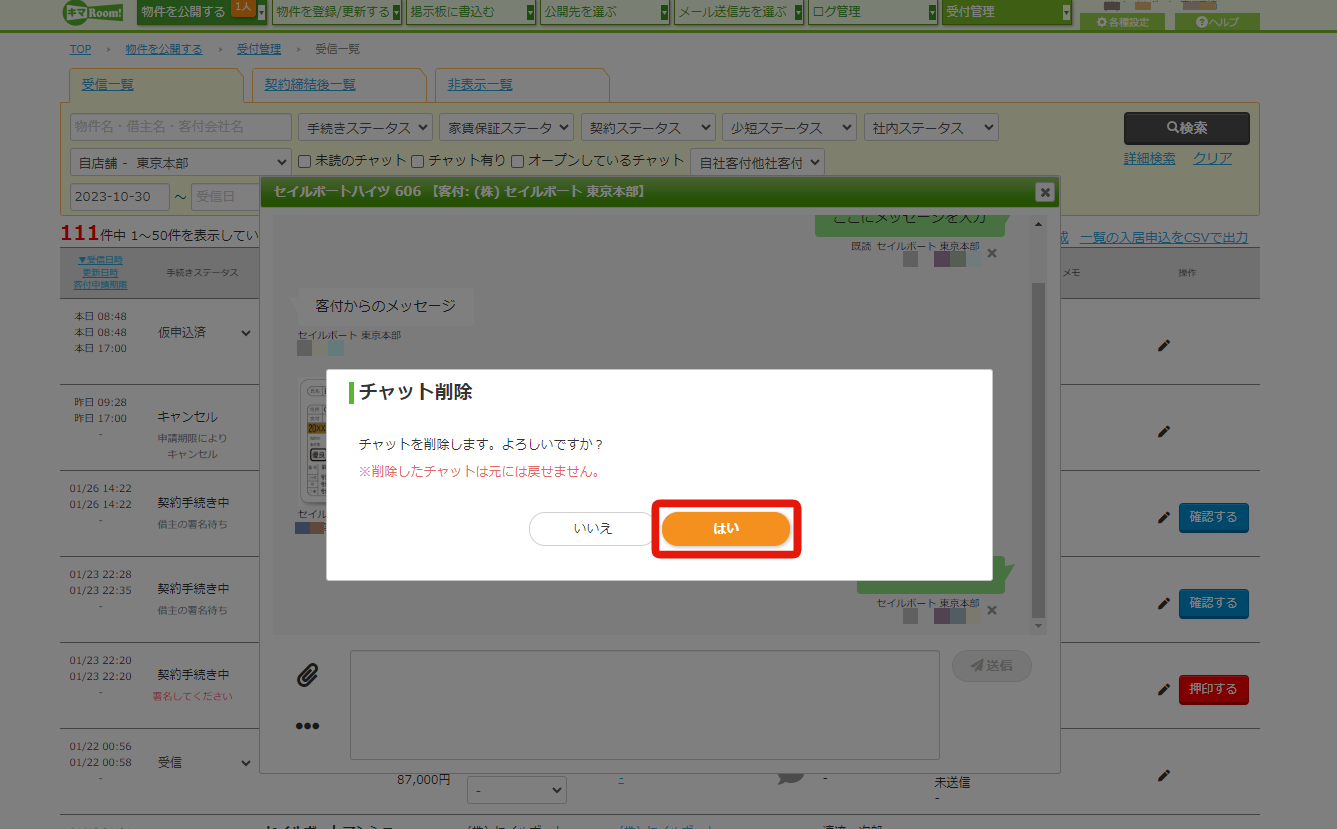Toggle オープンしているチャット checkbox
The width and height of the screenshot is (1337, 829).
(518, 160)
